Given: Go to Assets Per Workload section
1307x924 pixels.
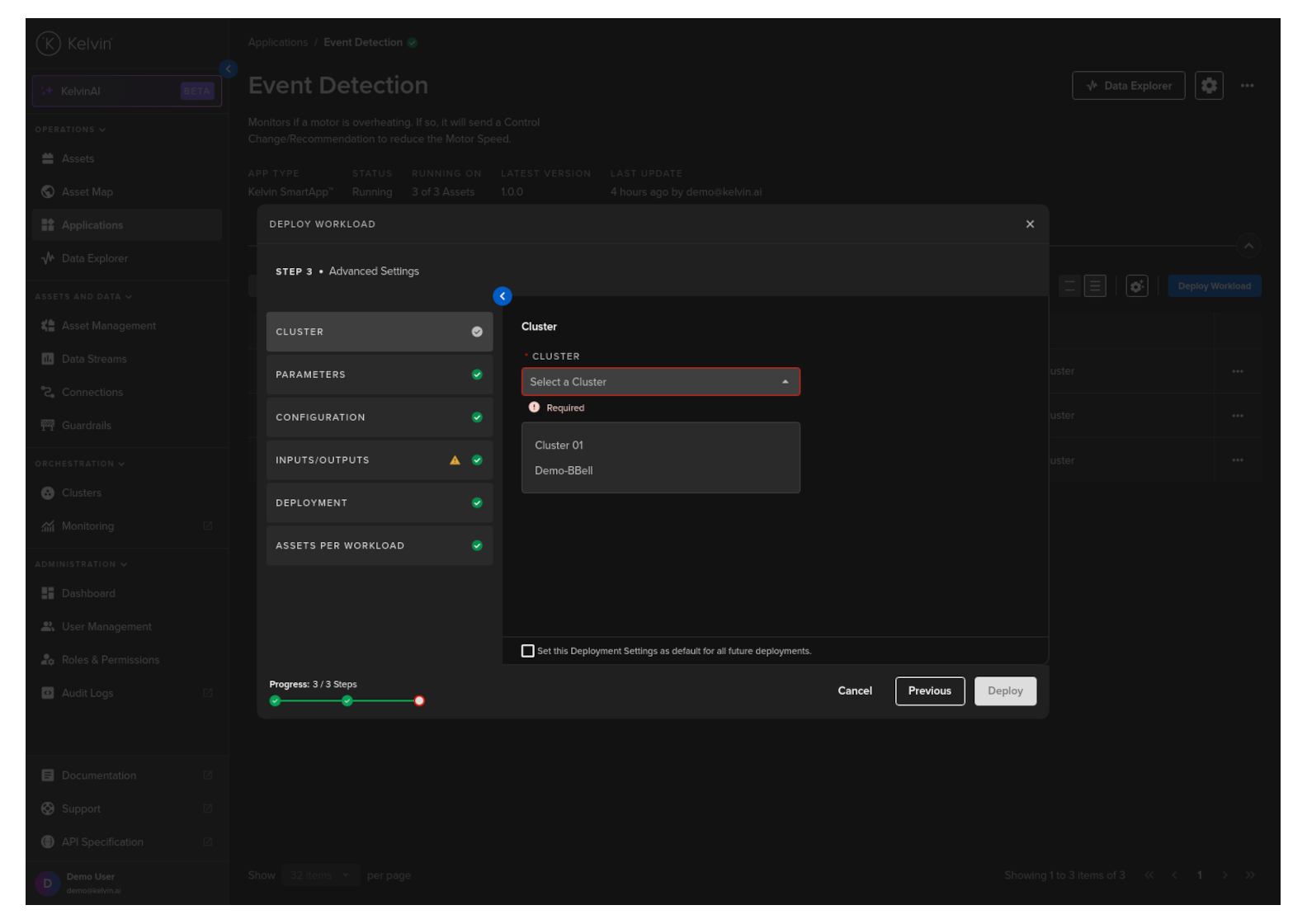Looking at the screenshot, I should (379, 546).
